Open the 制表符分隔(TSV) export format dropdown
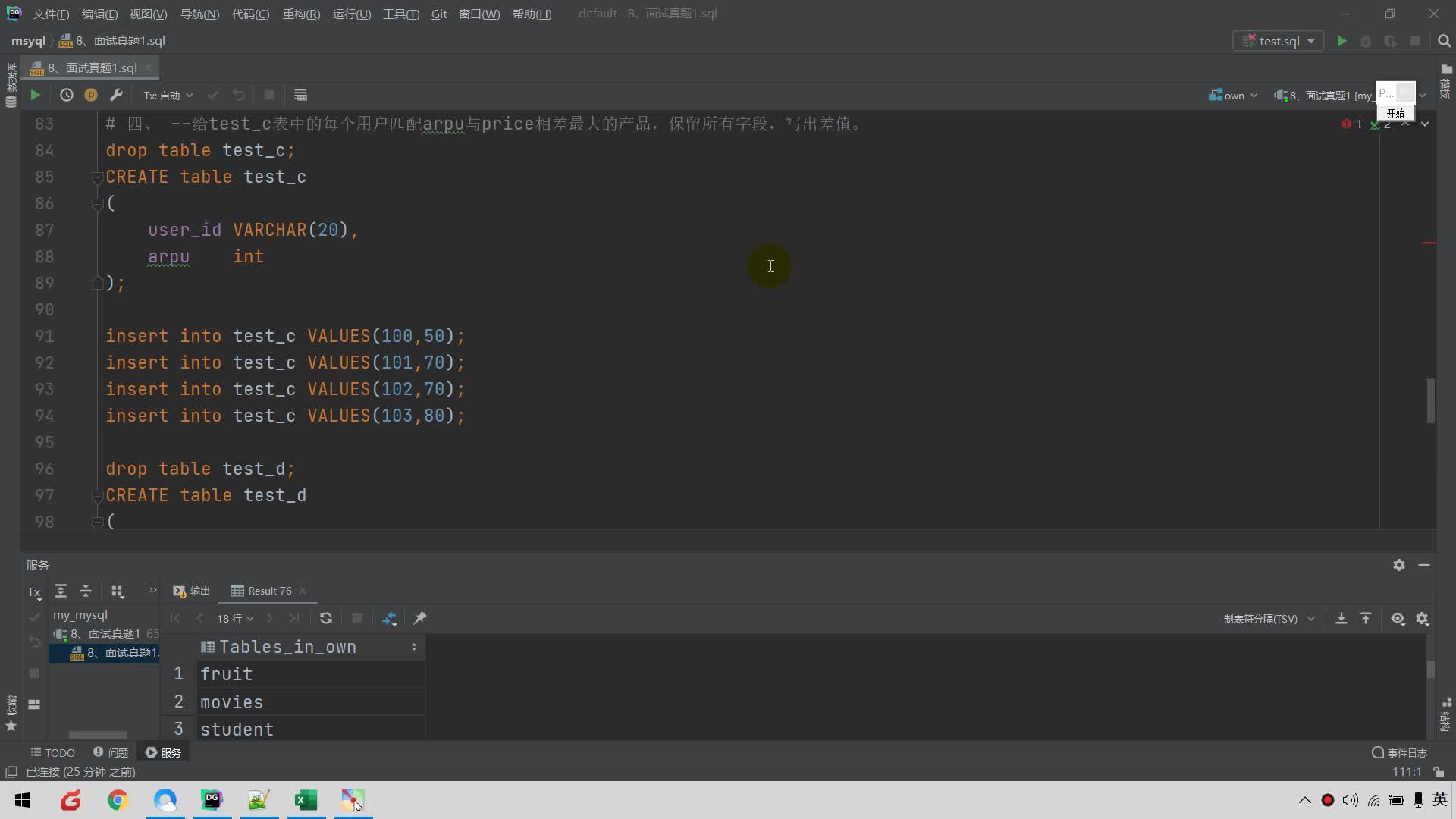1456x819 pixels. [x=1269, y=619]
